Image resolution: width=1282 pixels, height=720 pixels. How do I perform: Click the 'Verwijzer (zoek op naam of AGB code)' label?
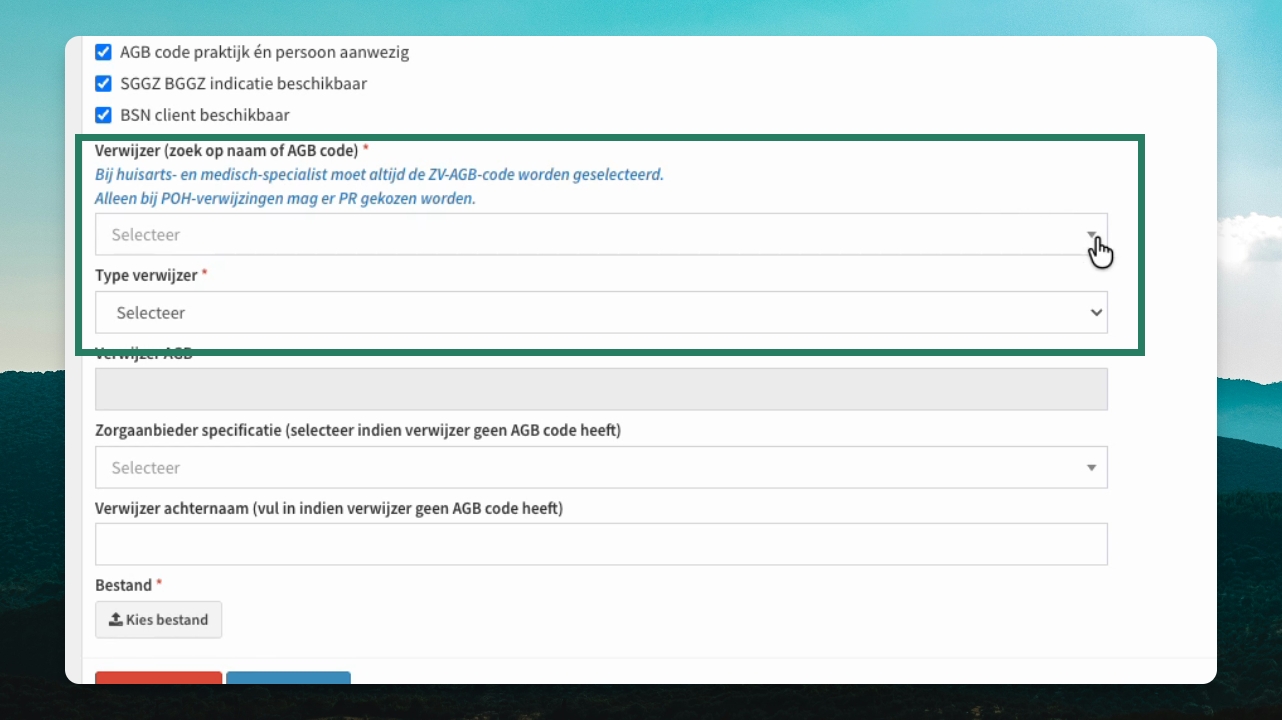227,151
